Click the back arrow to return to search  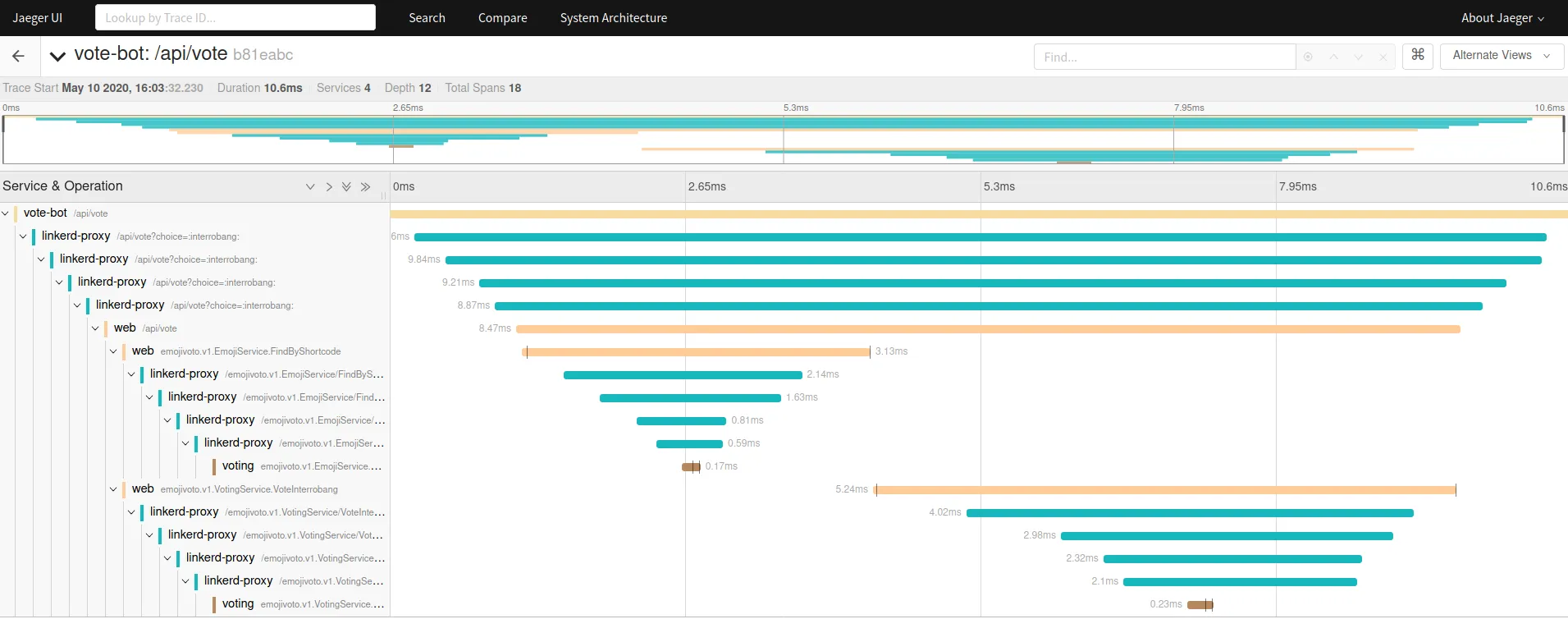(x=18, y=56)
